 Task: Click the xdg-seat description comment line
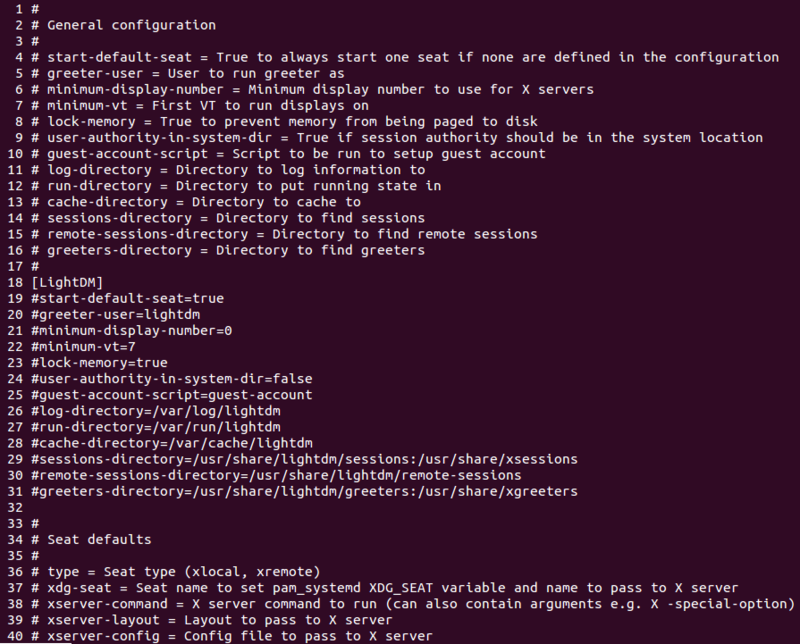click(x=385, y=588)
